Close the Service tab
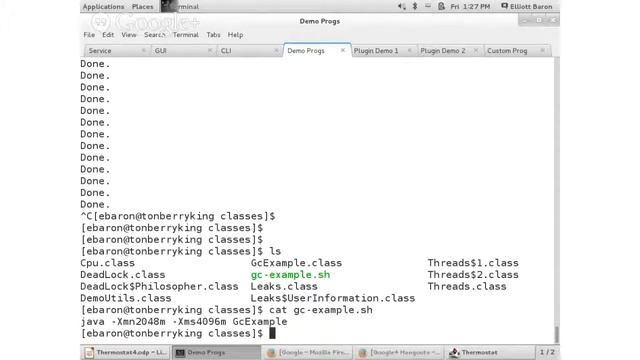Viewport: 640px width, 360px height. (144, 50)
